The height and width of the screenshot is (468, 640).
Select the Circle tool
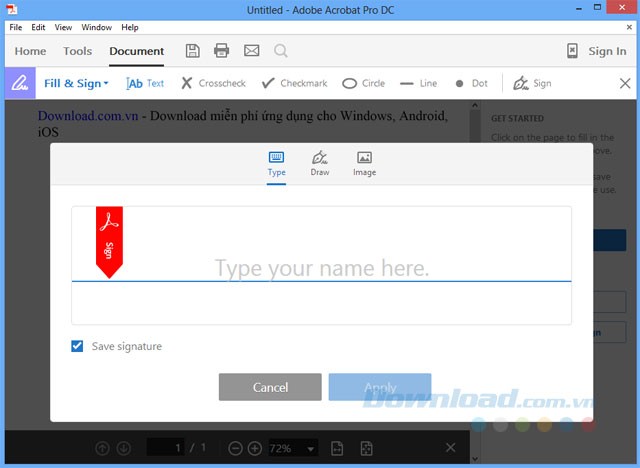(363, 83)
